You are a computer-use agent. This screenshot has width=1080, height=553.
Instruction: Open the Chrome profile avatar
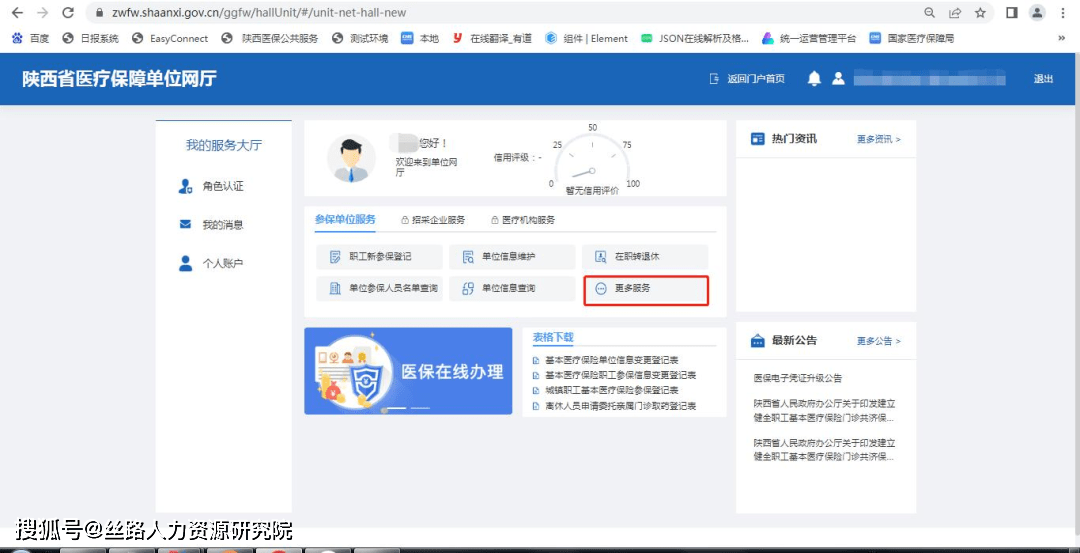coord(1037,12)
